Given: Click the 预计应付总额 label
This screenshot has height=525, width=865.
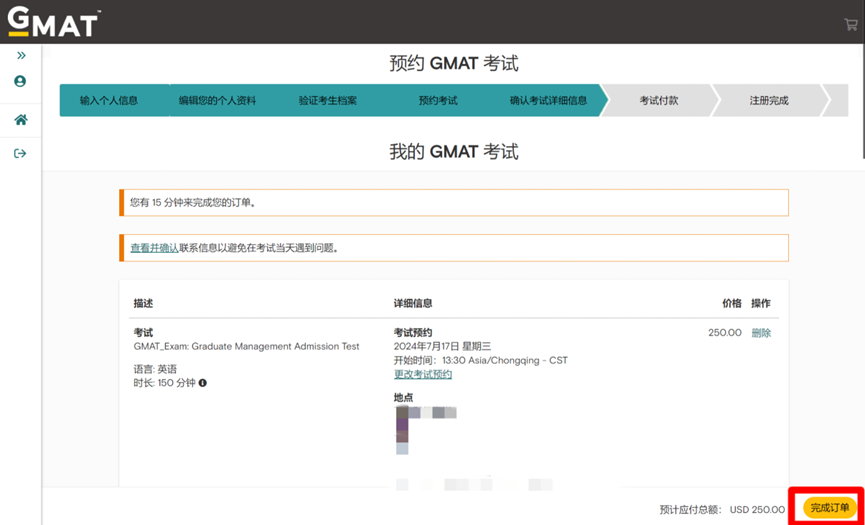Looking at the screenshot, I should [691, 510].
